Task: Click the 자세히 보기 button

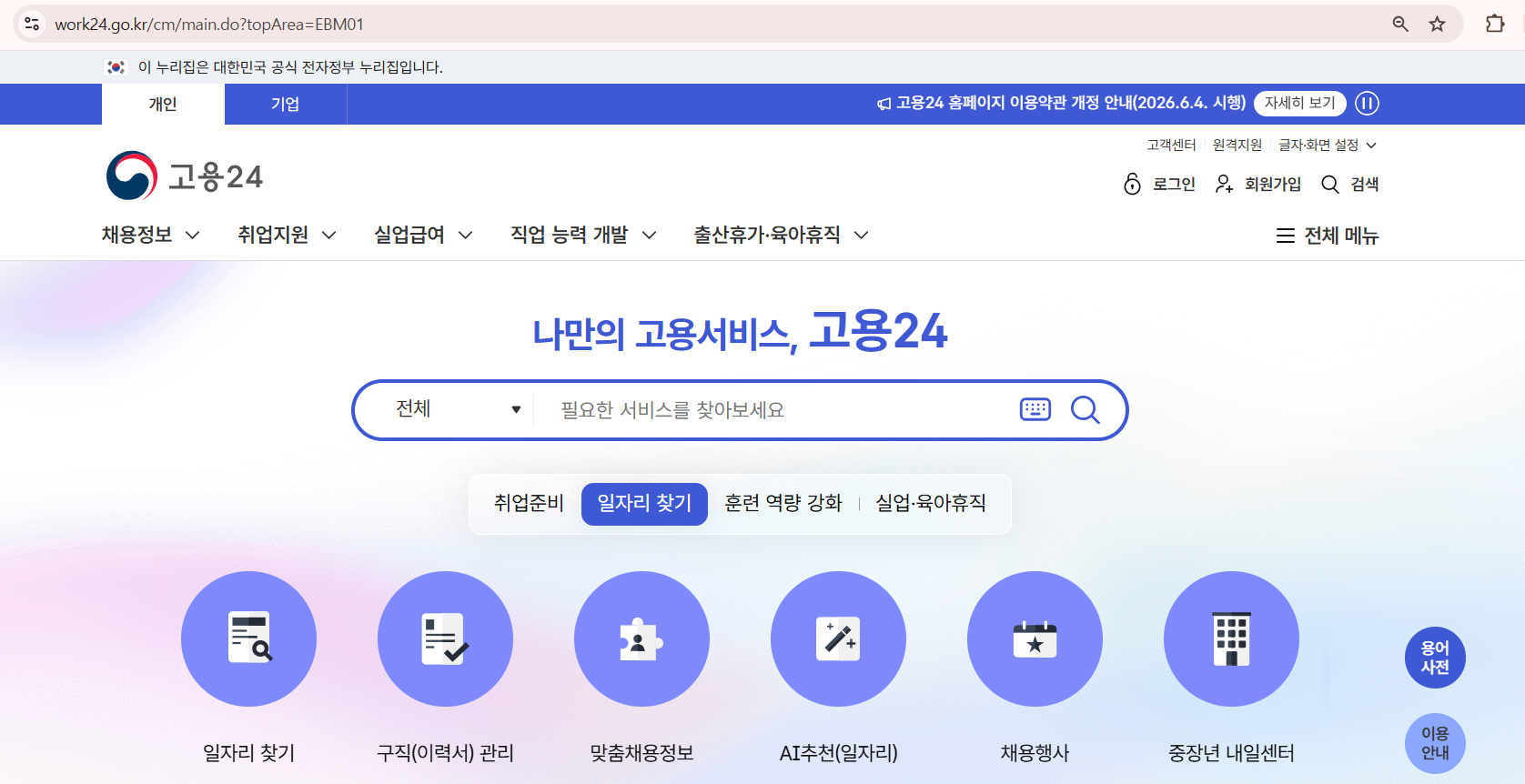Action: (x=1299, y=104)
